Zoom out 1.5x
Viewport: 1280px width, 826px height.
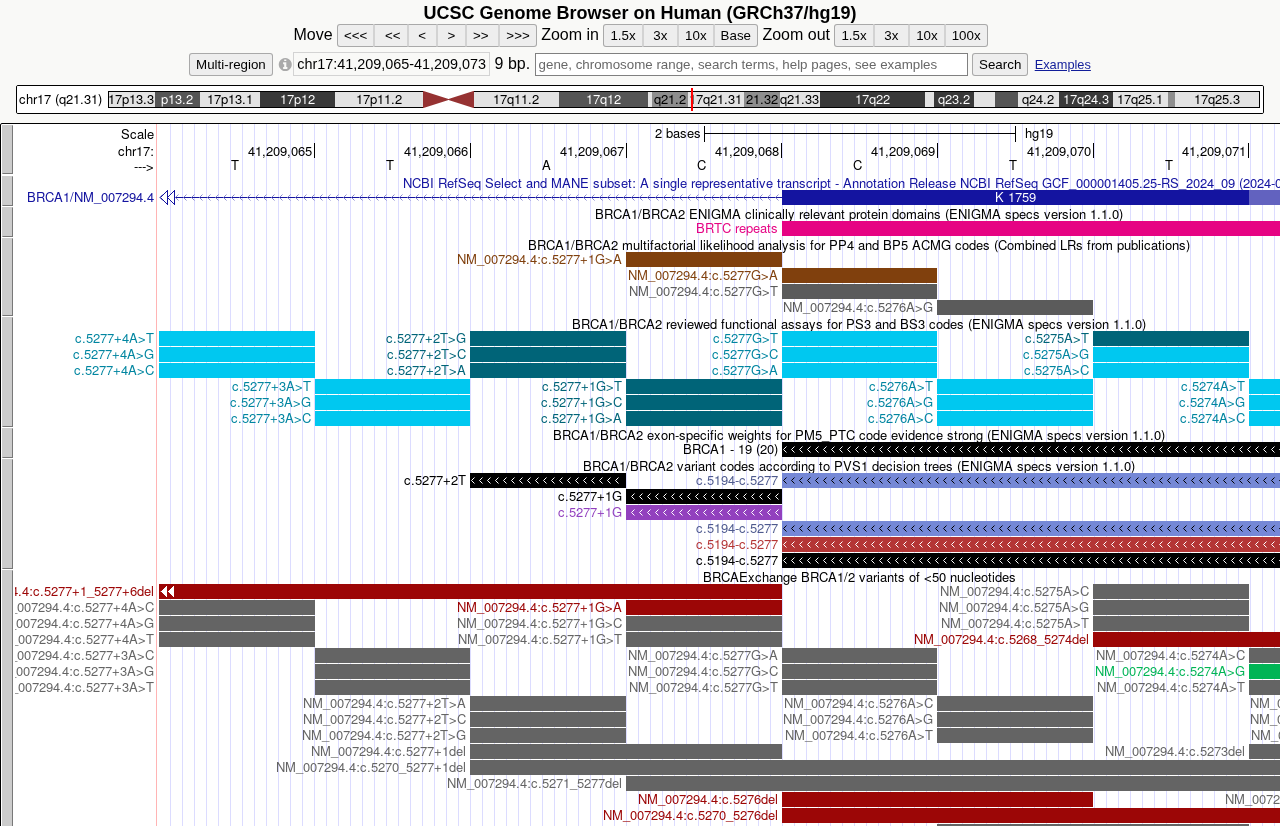coord(854,36)
